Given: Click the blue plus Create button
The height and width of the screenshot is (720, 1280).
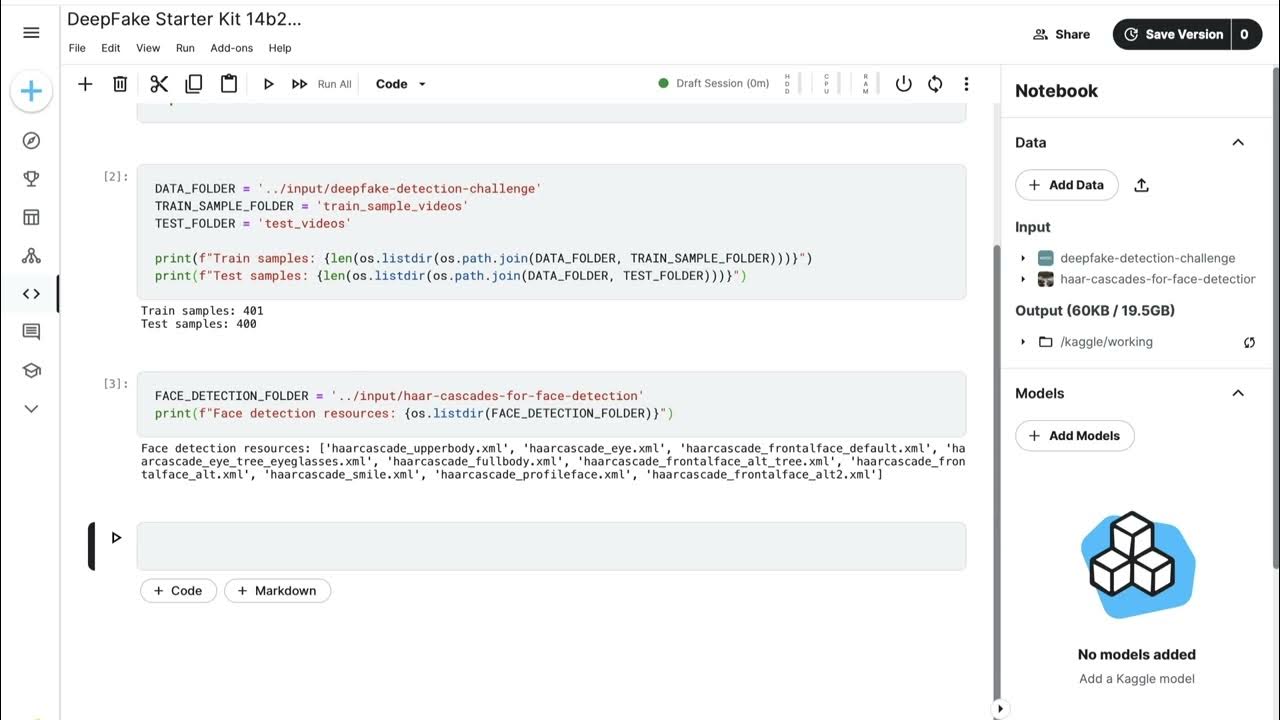Looking at the screenshot, I should (31, 91).
